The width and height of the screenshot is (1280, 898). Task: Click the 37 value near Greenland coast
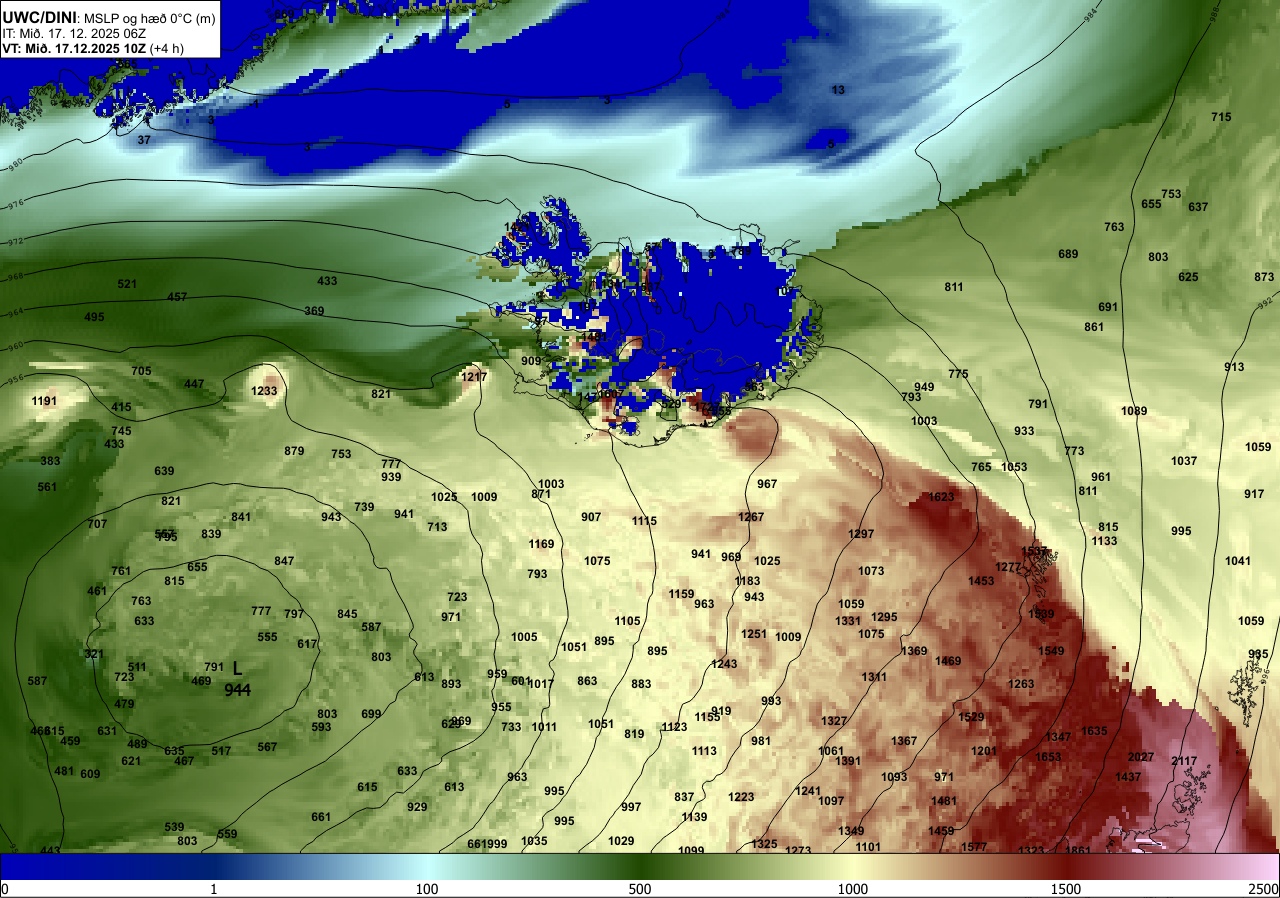tap(144, 140)
